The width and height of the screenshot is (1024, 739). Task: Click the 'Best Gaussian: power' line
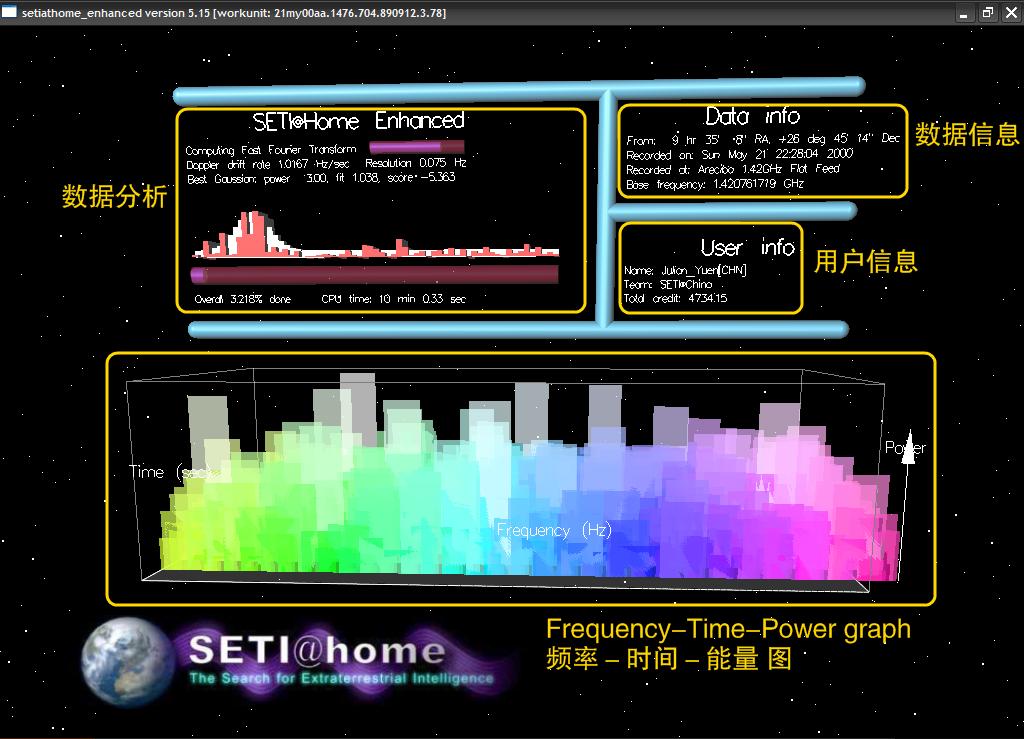321,178
